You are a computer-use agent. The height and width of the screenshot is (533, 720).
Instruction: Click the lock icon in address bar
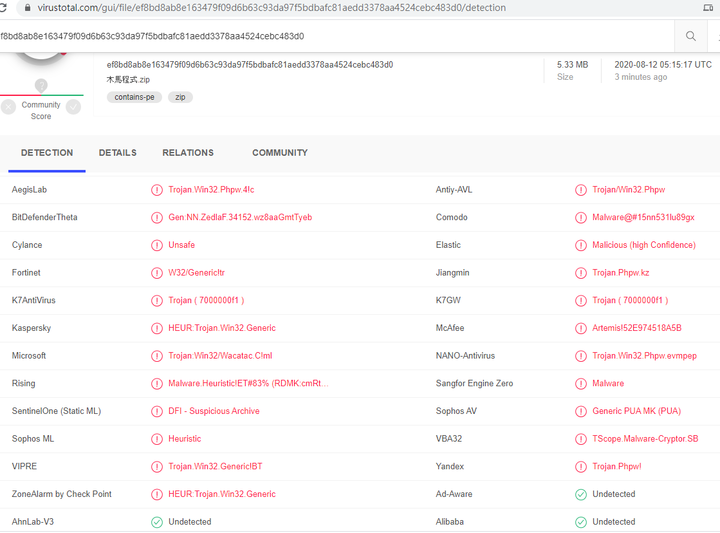[x=28, y=8]
